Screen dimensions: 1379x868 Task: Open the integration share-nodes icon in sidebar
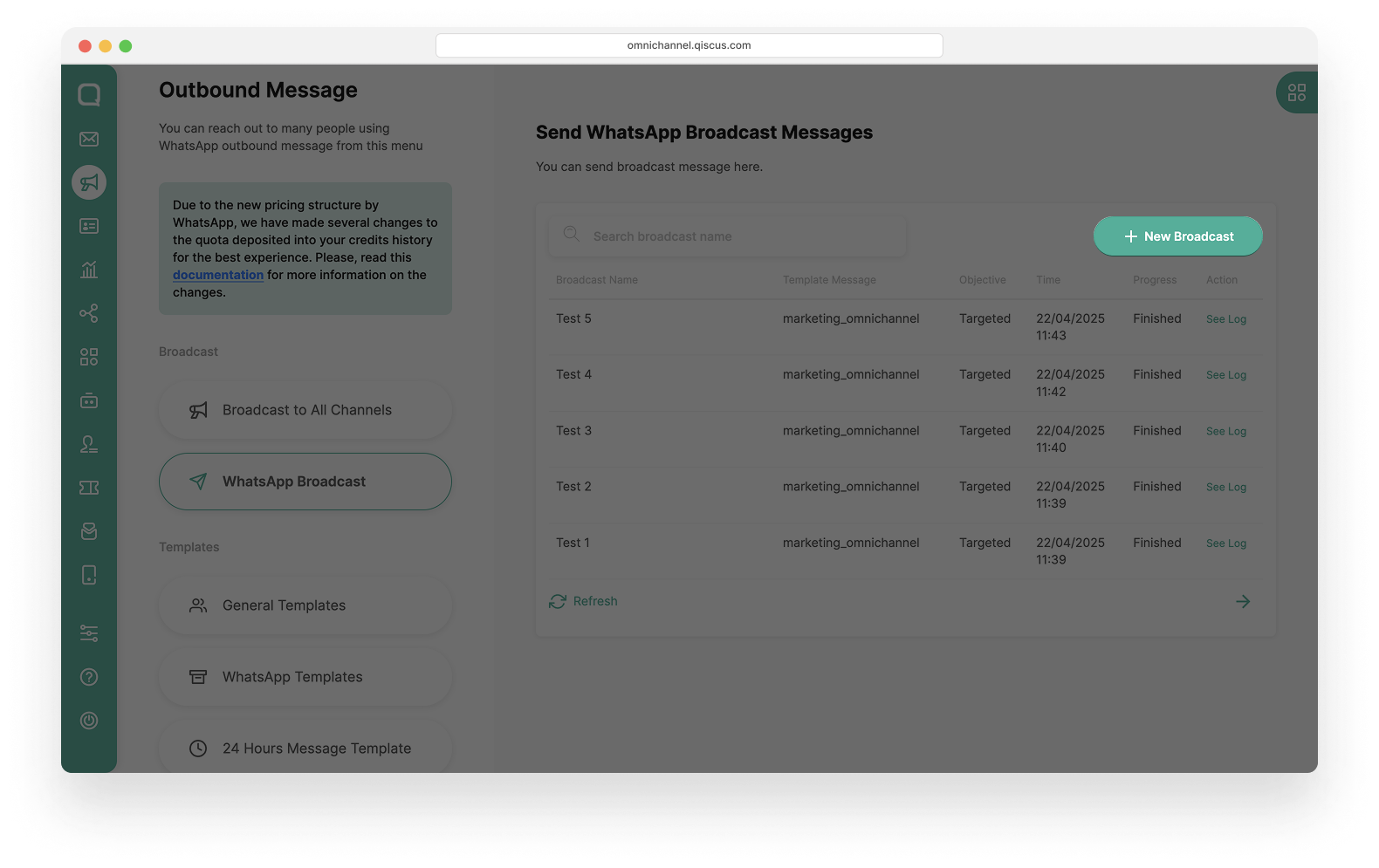click(89, 313)
